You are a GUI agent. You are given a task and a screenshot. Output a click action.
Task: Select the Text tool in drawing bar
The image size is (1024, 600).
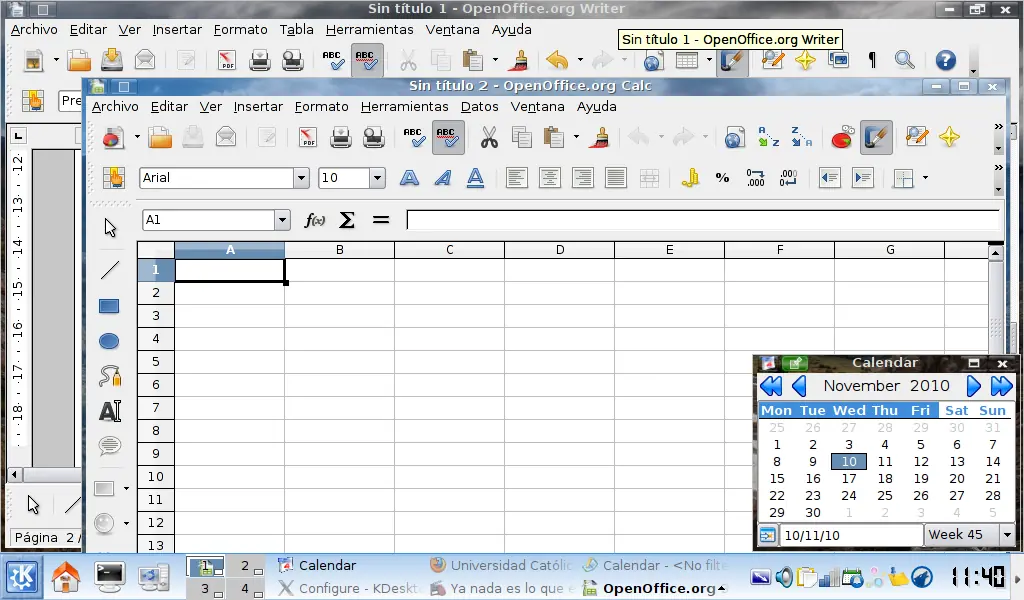[x=110, y=411]
